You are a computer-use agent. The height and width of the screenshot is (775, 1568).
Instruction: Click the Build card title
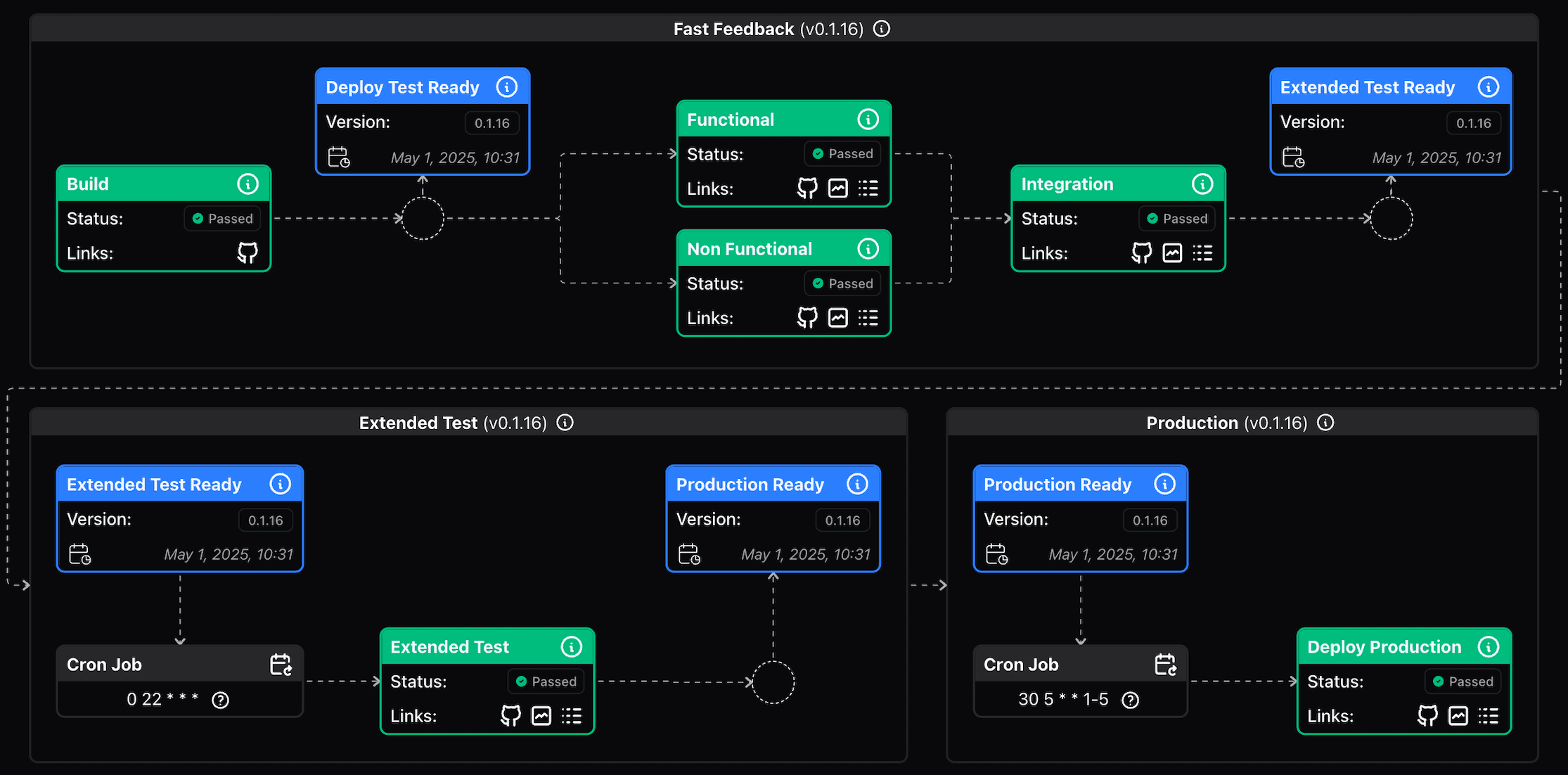[88, 184]
